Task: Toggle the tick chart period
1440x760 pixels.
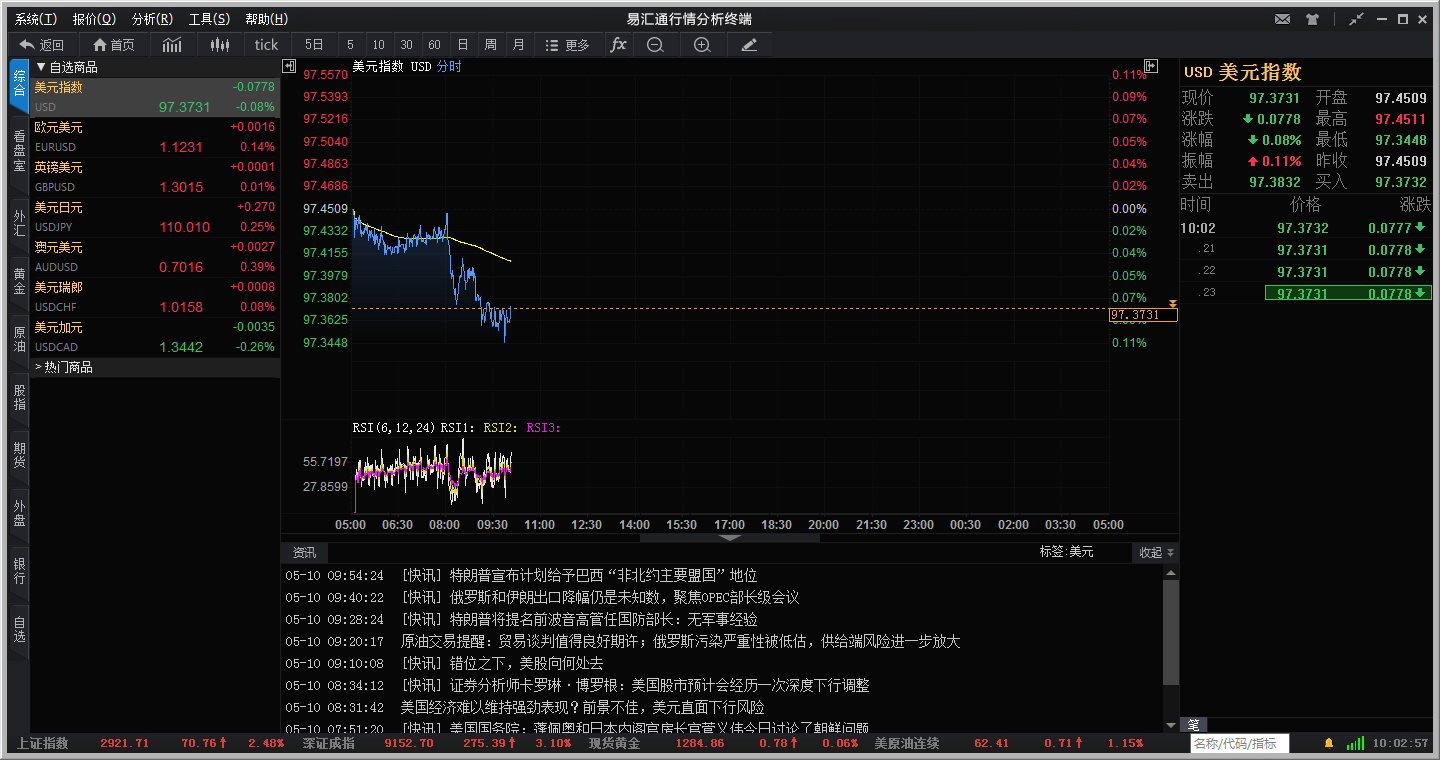Action: point(266,45)
